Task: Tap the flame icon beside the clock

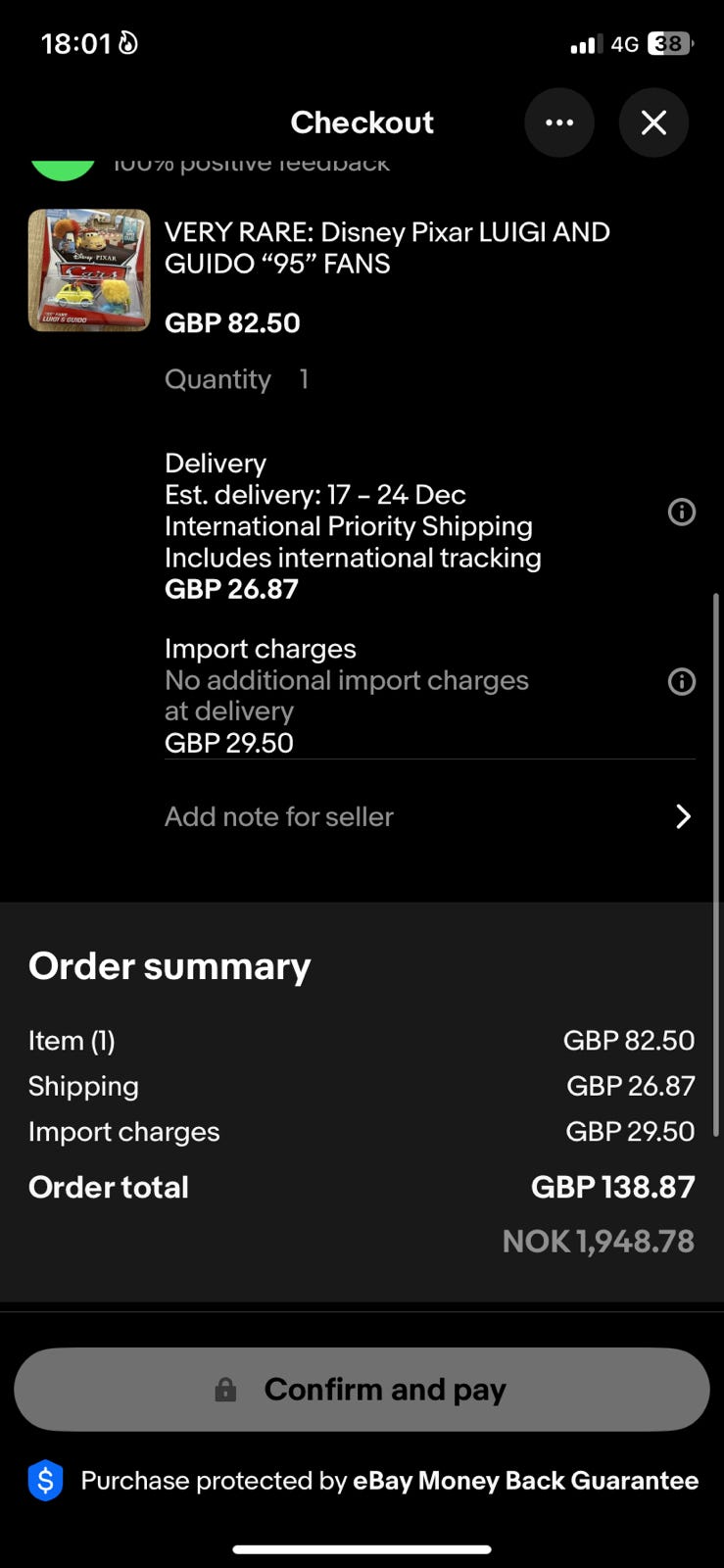Action: click(128, 43)
